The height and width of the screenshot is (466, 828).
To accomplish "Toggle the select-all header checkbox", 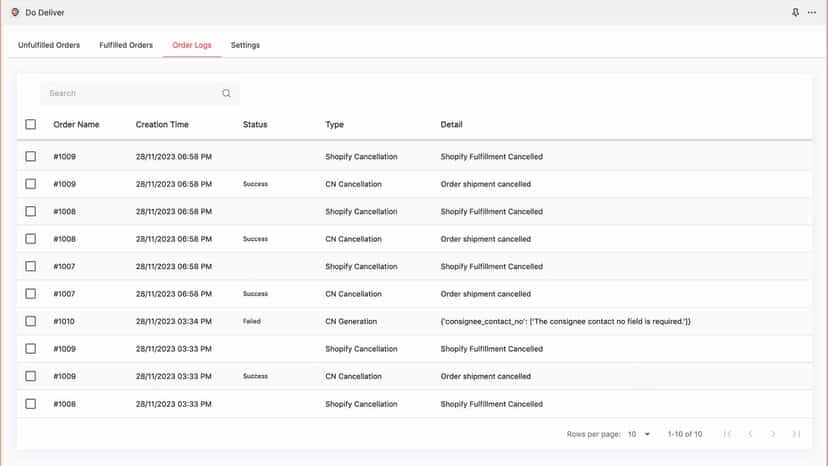I will click(31, 124).
